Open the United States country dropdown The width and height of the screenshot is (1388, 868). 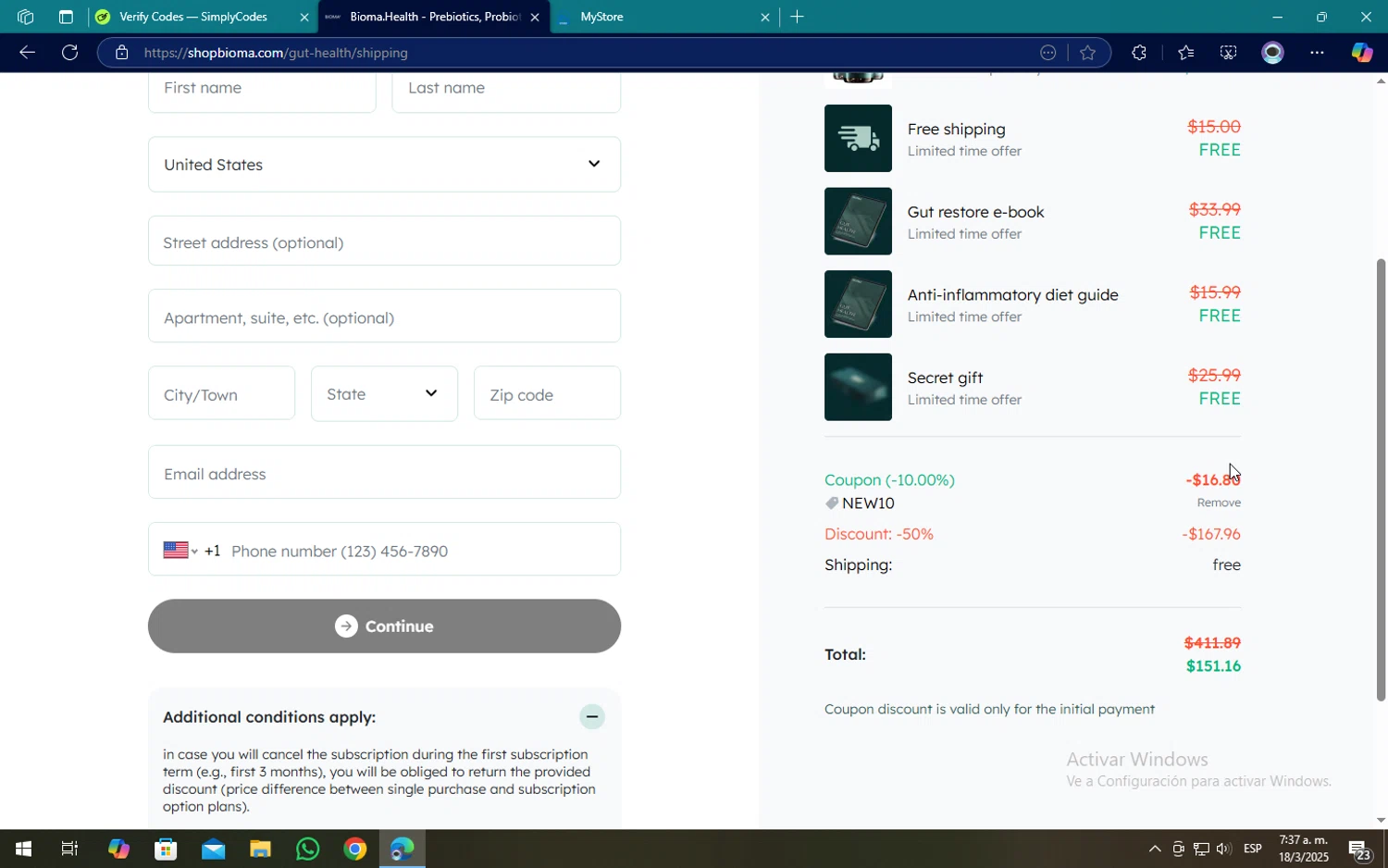pyautogui.click(x=384, y=165)
